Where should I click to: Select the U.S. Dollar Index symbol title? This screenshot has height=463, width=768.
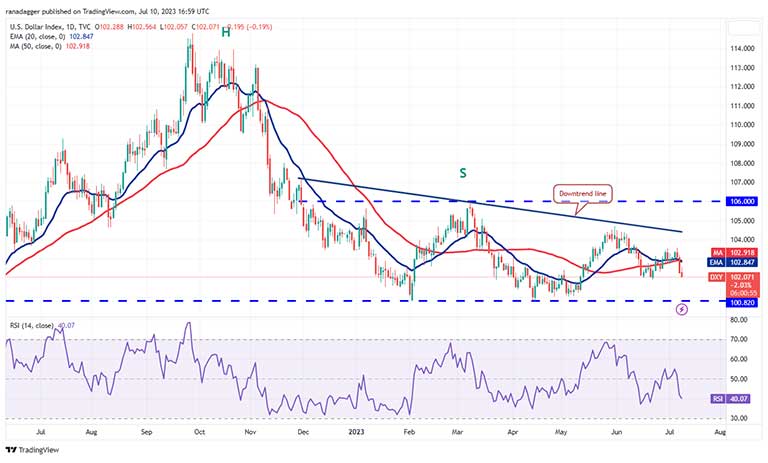coord(51,27)
